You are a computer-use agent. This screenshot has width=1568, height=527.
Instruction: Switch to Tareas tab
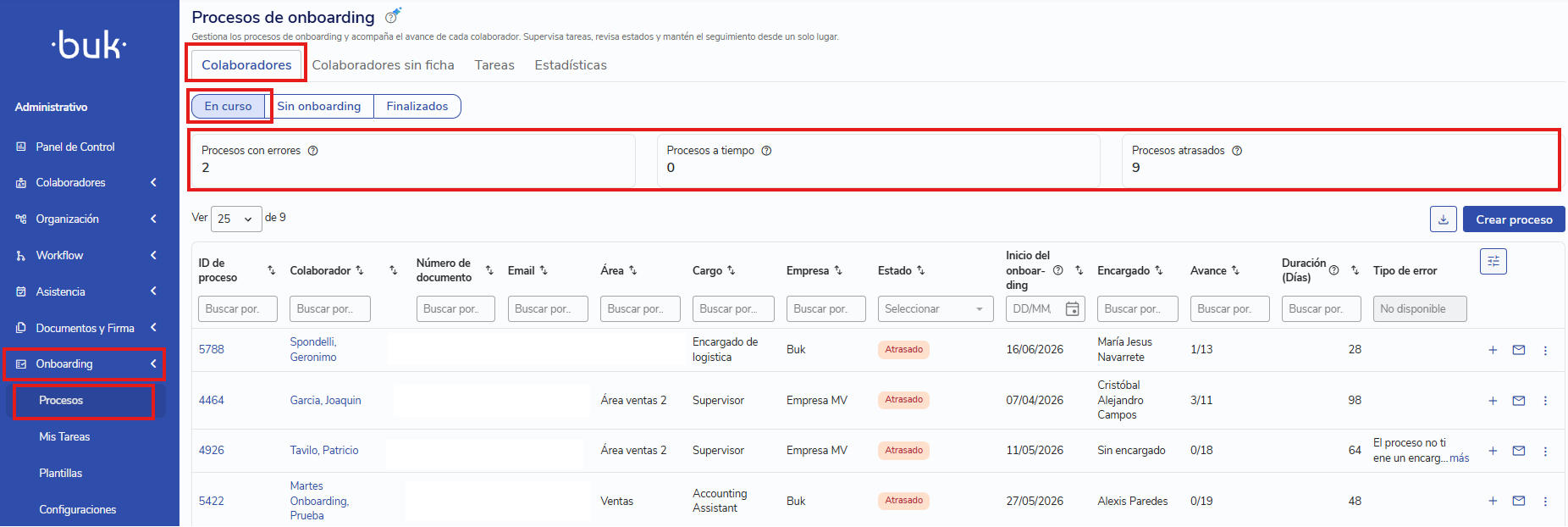click(x=494, y=65)
